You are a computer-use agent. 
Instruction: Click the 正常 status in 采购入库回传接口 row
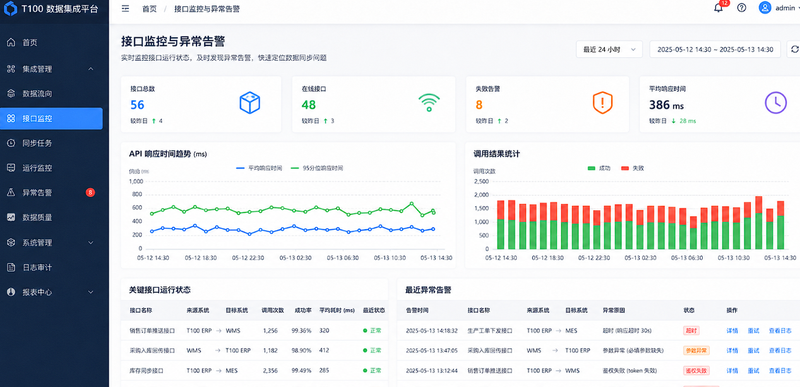(x=372, y=350)
